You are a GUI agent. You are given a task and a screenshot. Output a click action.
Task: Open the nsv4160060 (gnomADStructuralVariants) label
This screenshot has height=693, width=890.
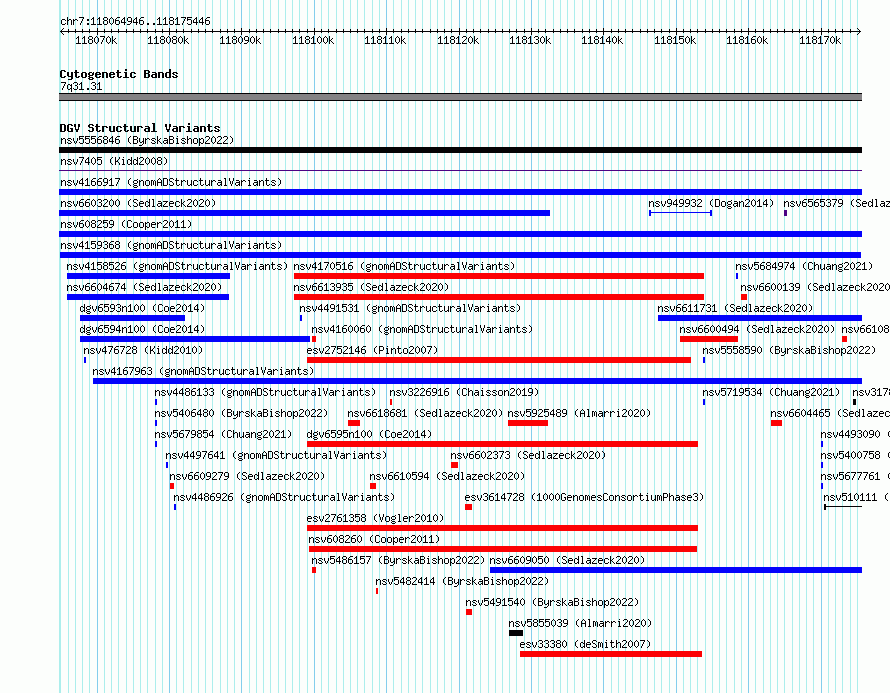click(422, 329)
